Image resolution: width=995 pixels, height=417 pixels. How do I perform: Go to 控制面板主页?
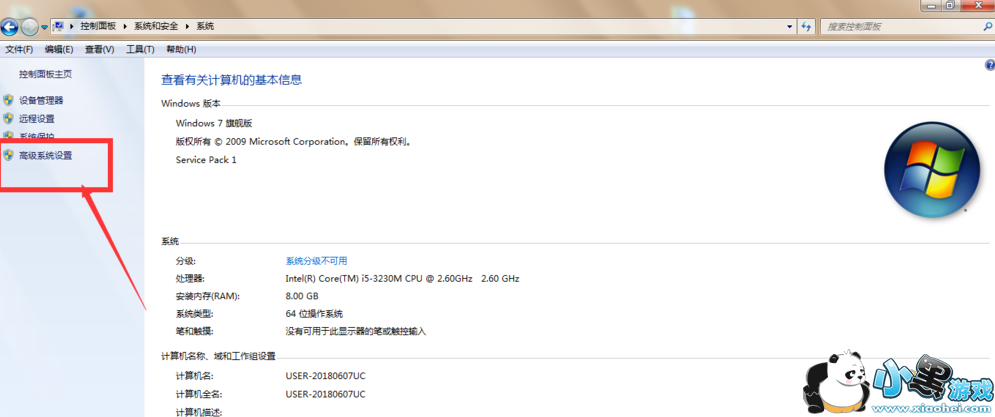(46, 74)
